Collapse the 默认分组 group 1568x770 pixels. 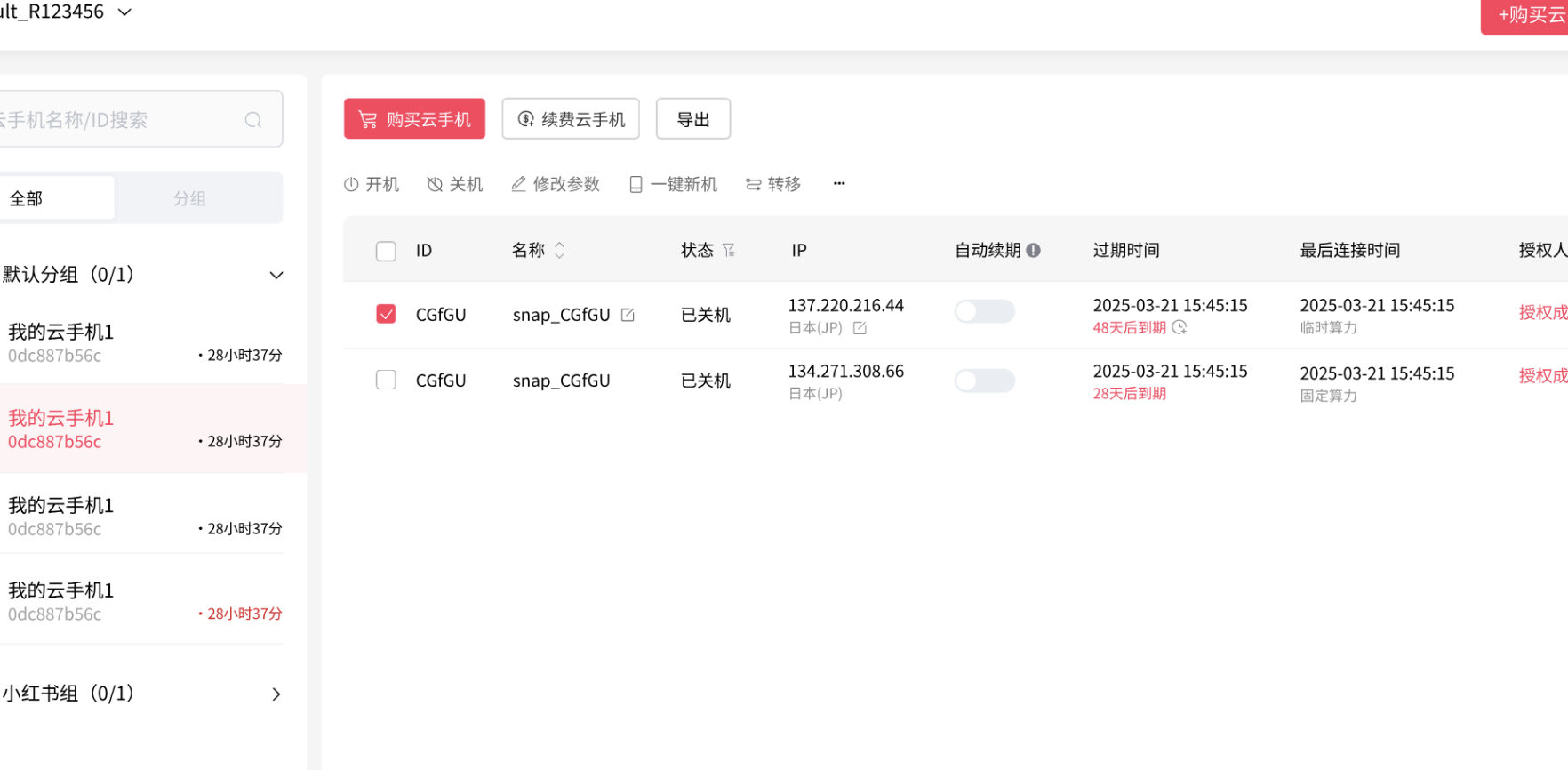pyautogui.click(x=276, y=275)
